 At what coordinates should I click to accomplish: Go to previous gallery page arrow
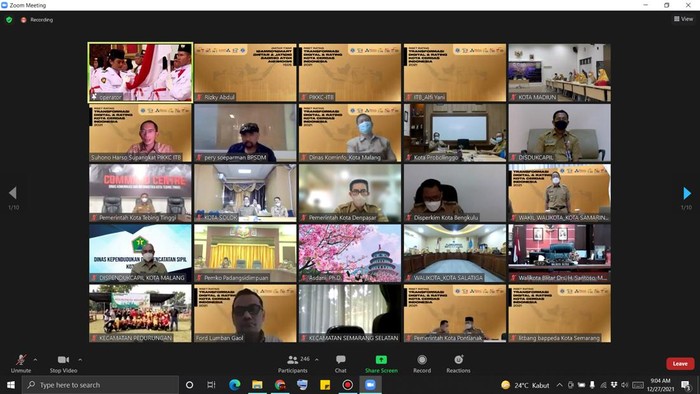point(12,193)
